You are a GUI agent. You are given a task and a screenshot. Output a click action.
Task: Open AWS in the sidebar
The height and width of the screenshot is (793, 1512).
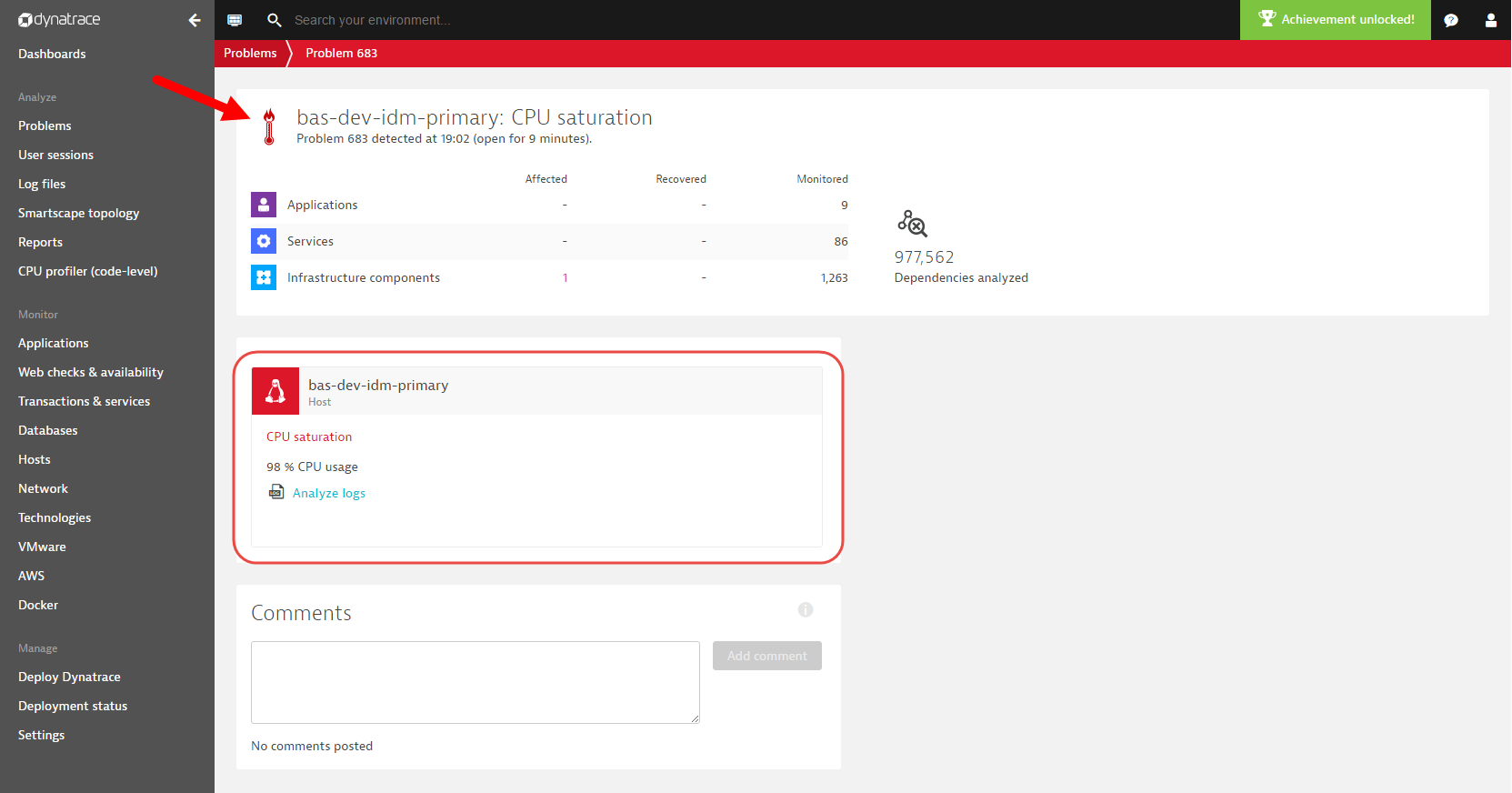31,576
